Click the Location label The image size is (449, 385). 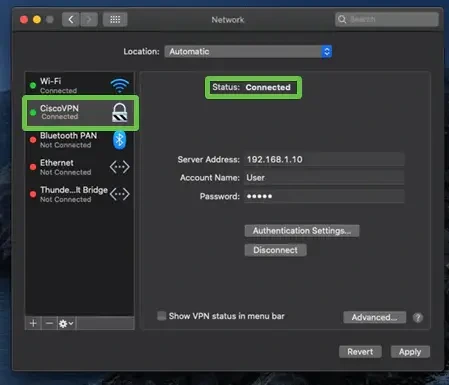[x=141, y=52]
